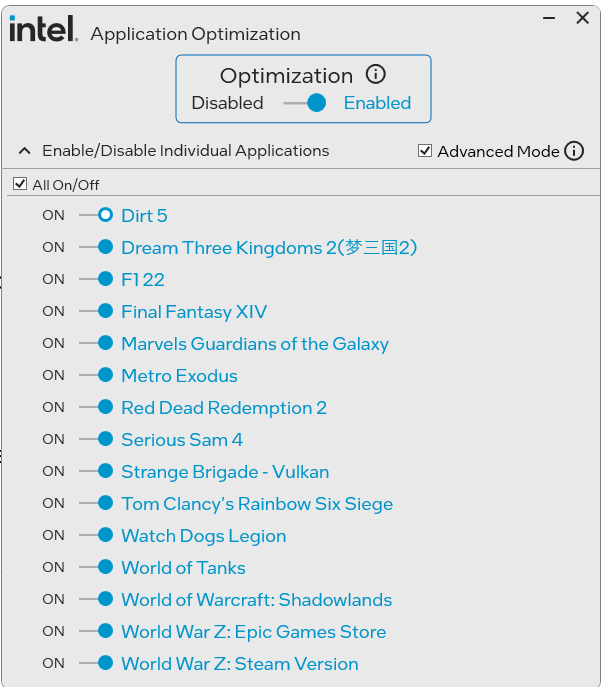Click the Red Dead Redemption 2 entry
The image size is (602, 687).
224,408
